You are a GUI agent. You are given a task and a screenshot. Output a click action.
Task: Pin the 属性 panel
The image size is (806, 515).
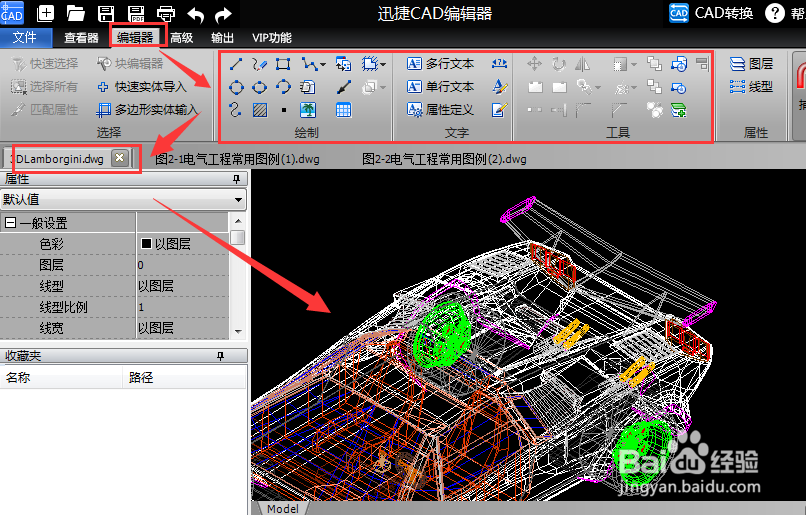pyautogui.click(x=236, y=179)
